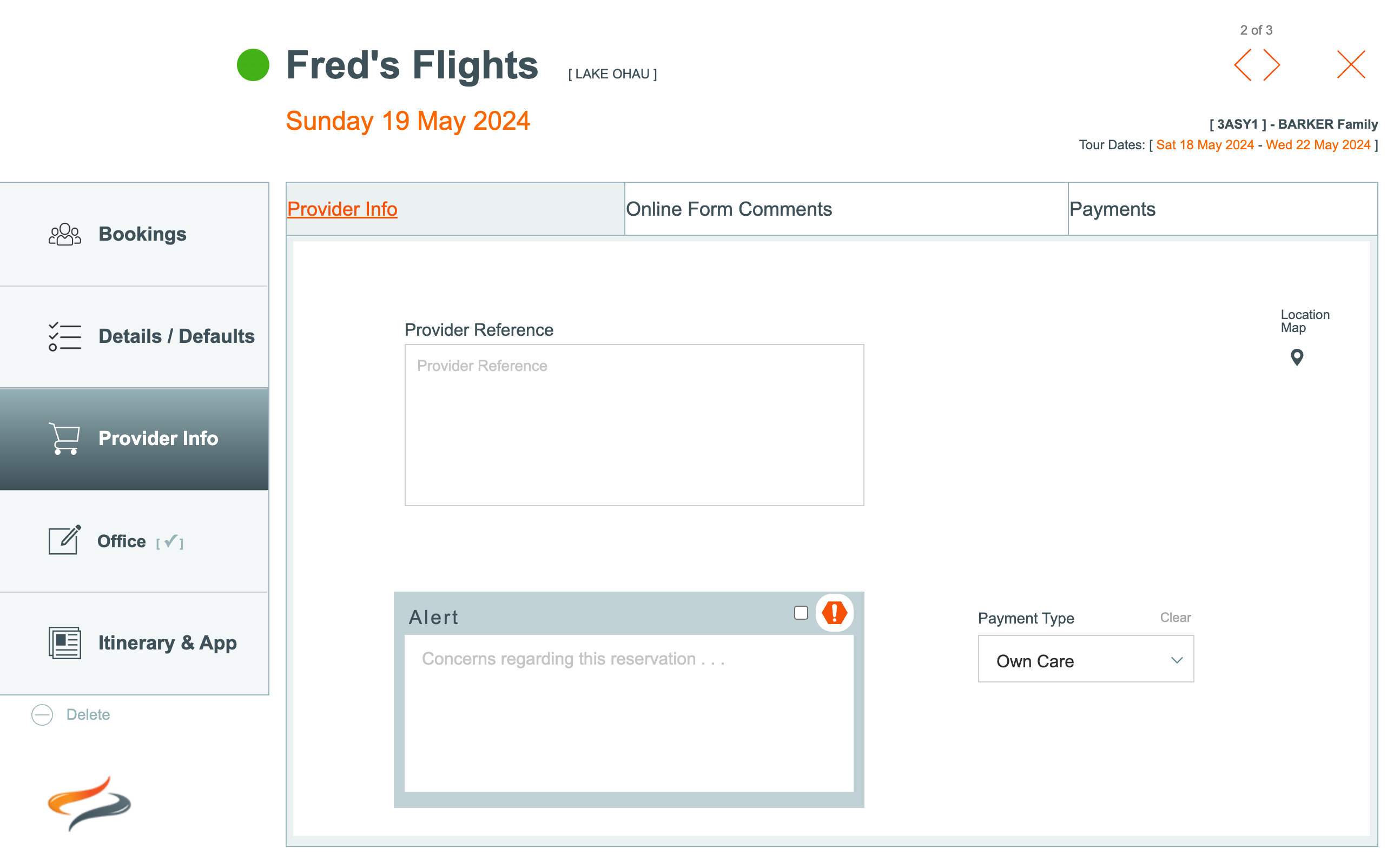Click the orange alert warning icon

pyautogui.click(x=834, y=613)
